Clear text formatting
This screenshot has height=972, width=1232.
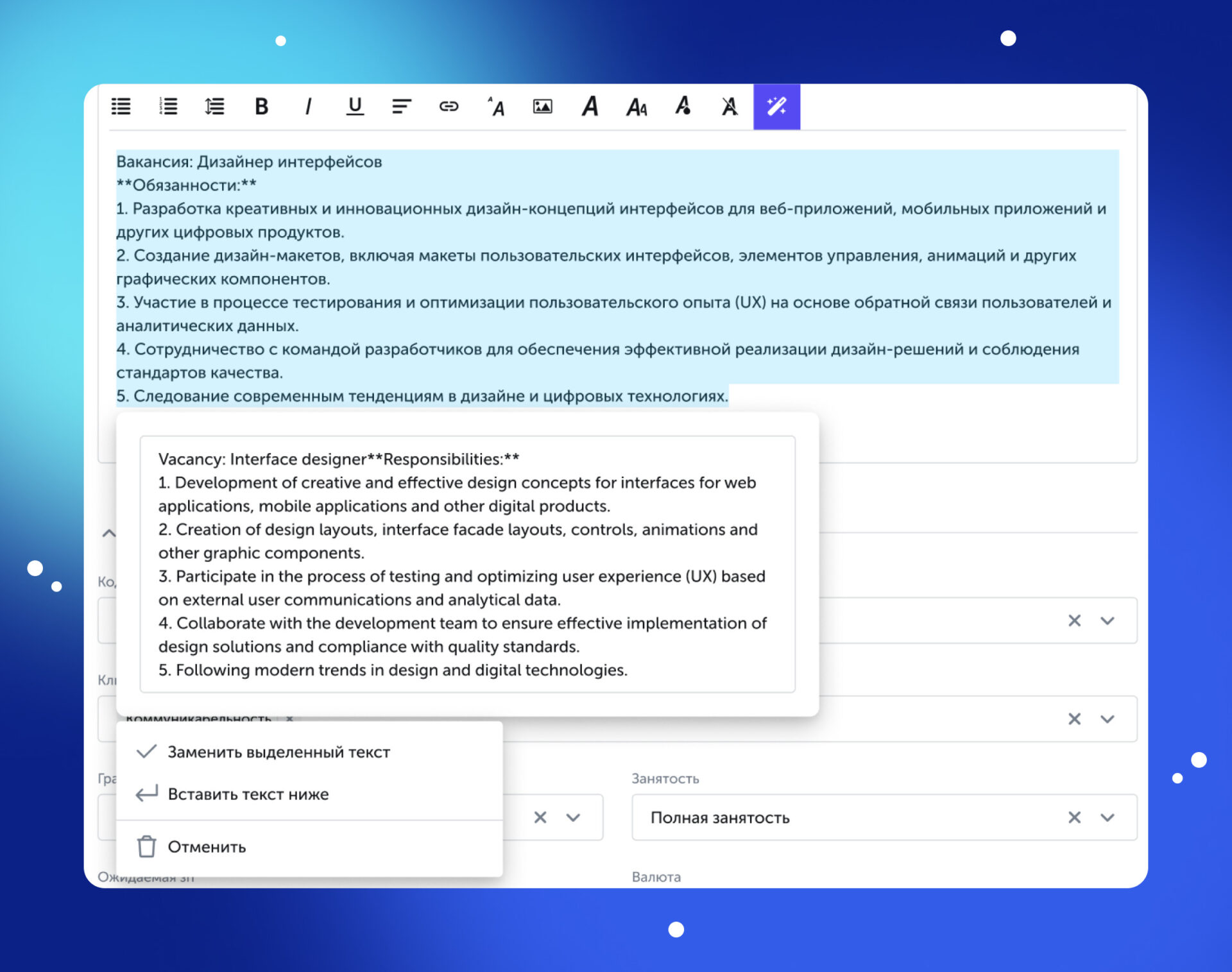[730, 107]
